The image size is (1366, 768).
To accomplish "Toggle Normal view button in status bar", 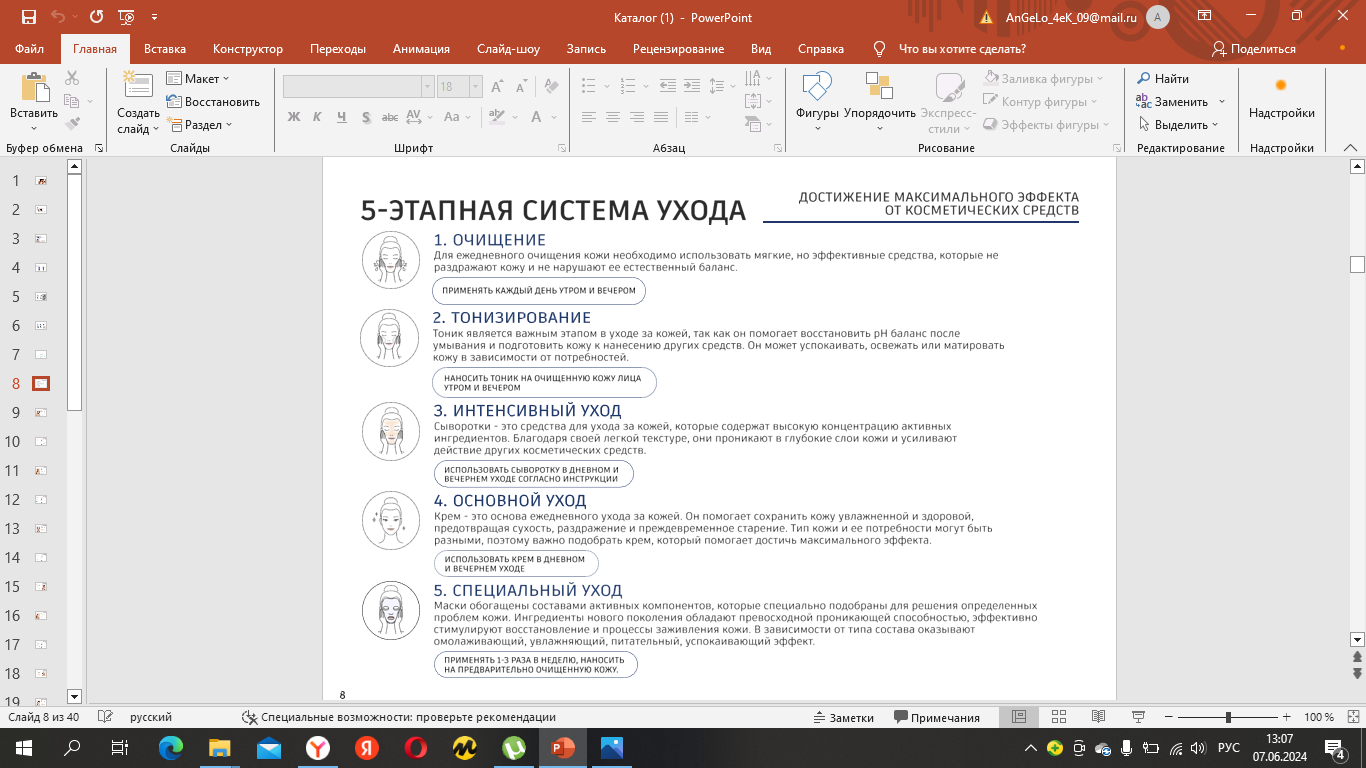I will [x=1019, y=717].
